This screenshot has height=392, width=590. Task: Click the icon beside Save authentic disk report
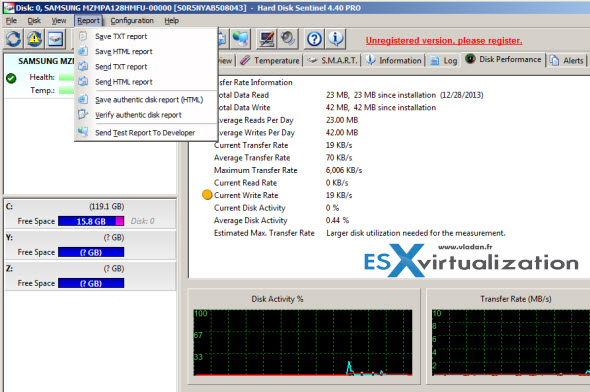click(83, 99)
